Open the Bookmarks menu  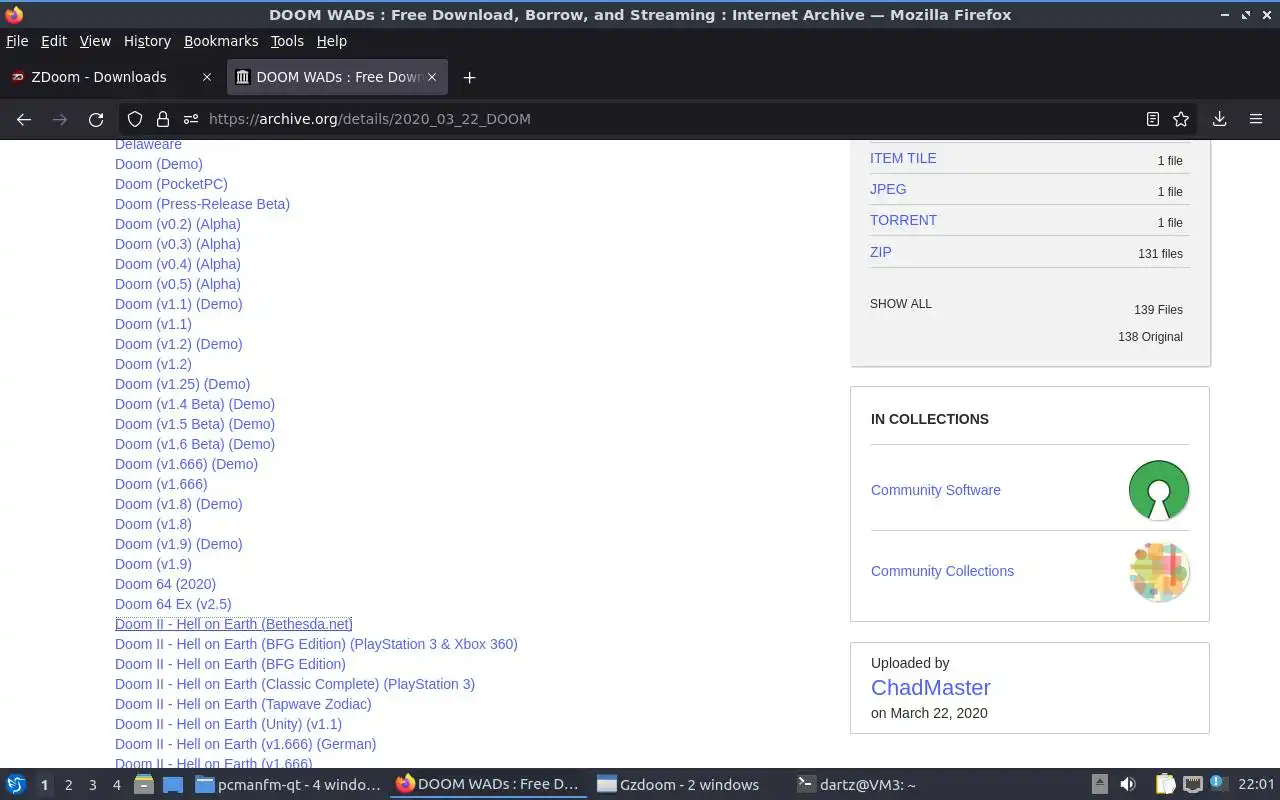point(221,41)
